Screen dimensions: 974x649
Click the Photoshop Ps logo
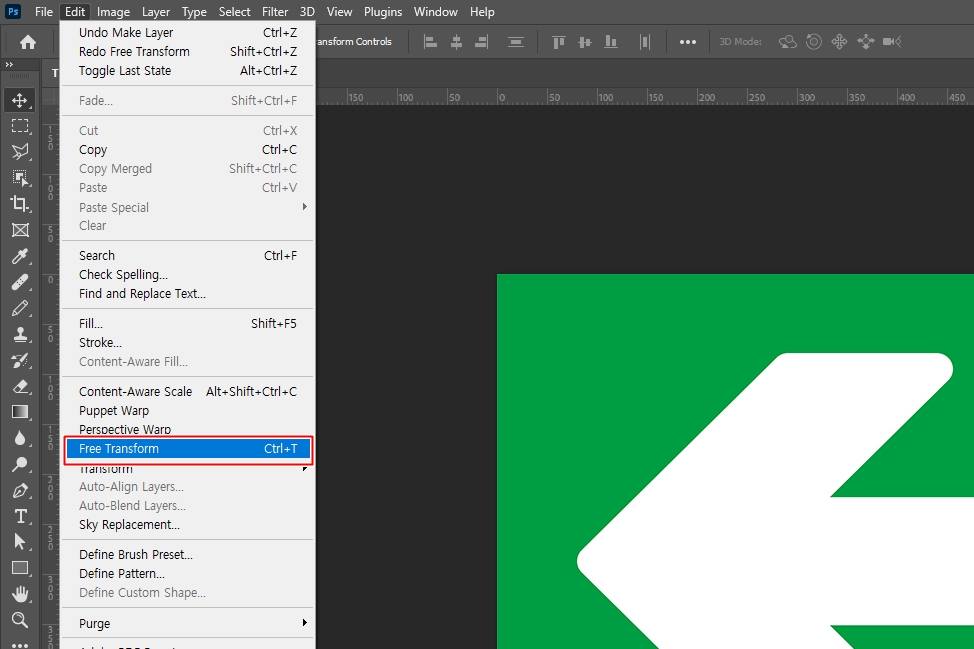click(x=12, y=11)
